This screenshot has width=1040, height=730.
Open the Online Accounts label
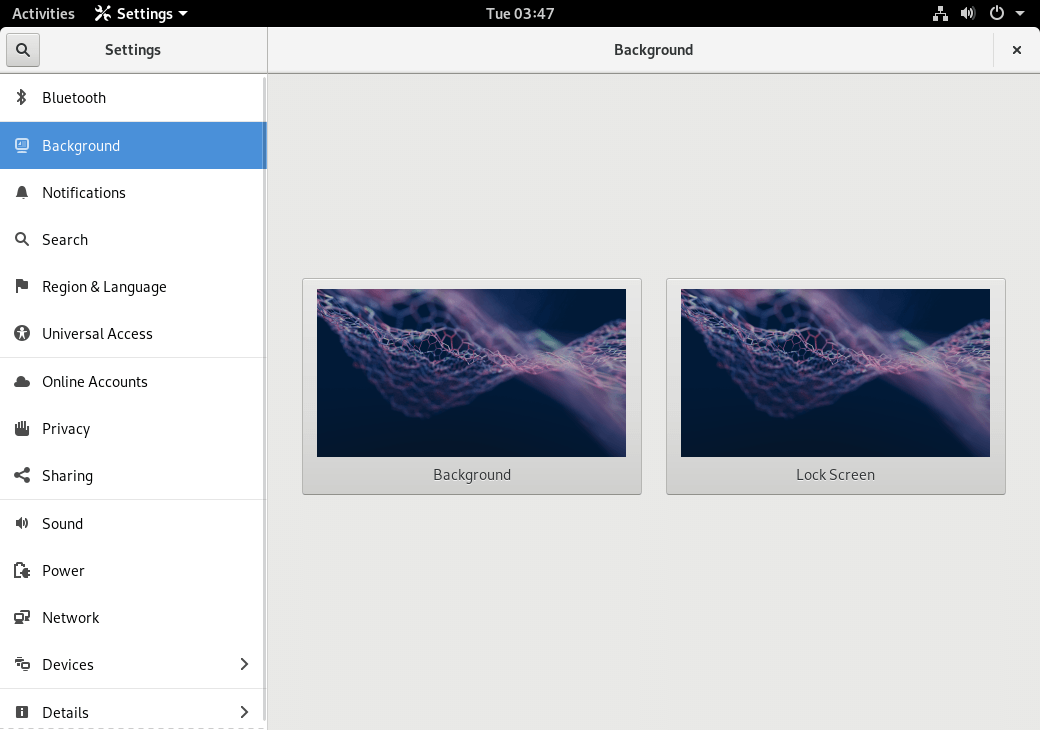pyautogui.click(x=94, y=381)
